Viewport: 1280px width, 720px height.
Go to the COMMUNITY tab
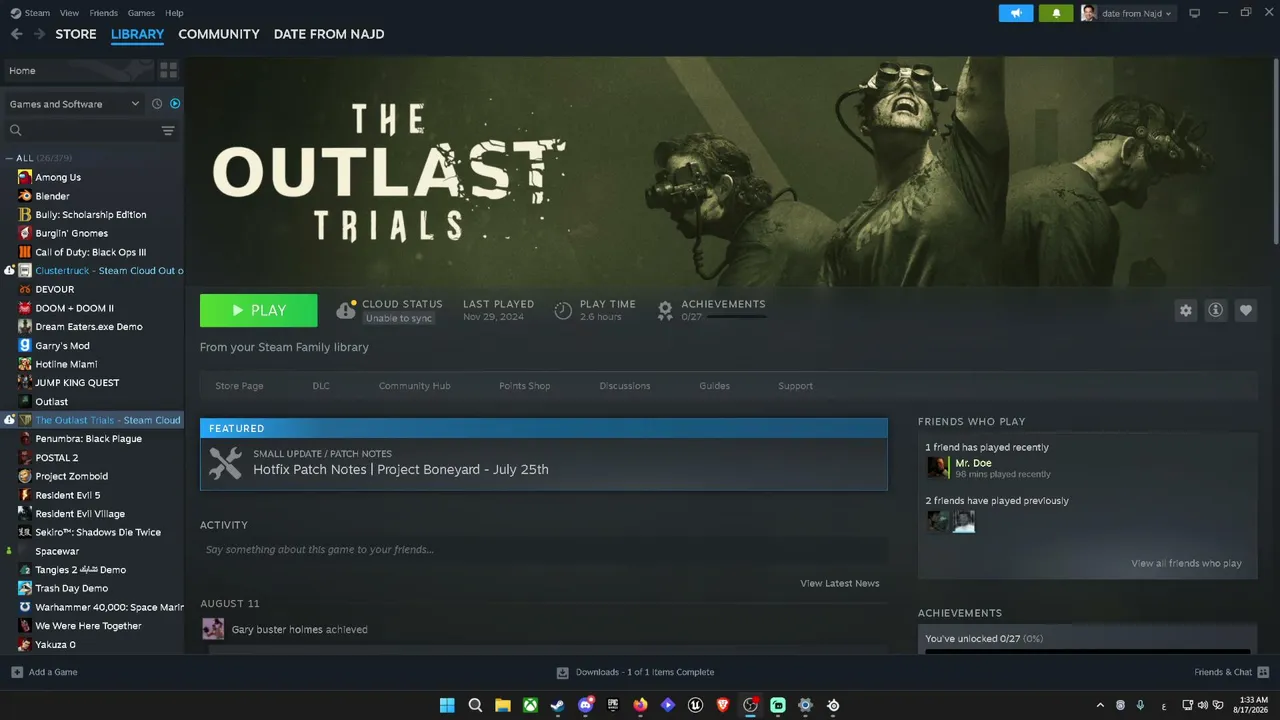[219, 34]
